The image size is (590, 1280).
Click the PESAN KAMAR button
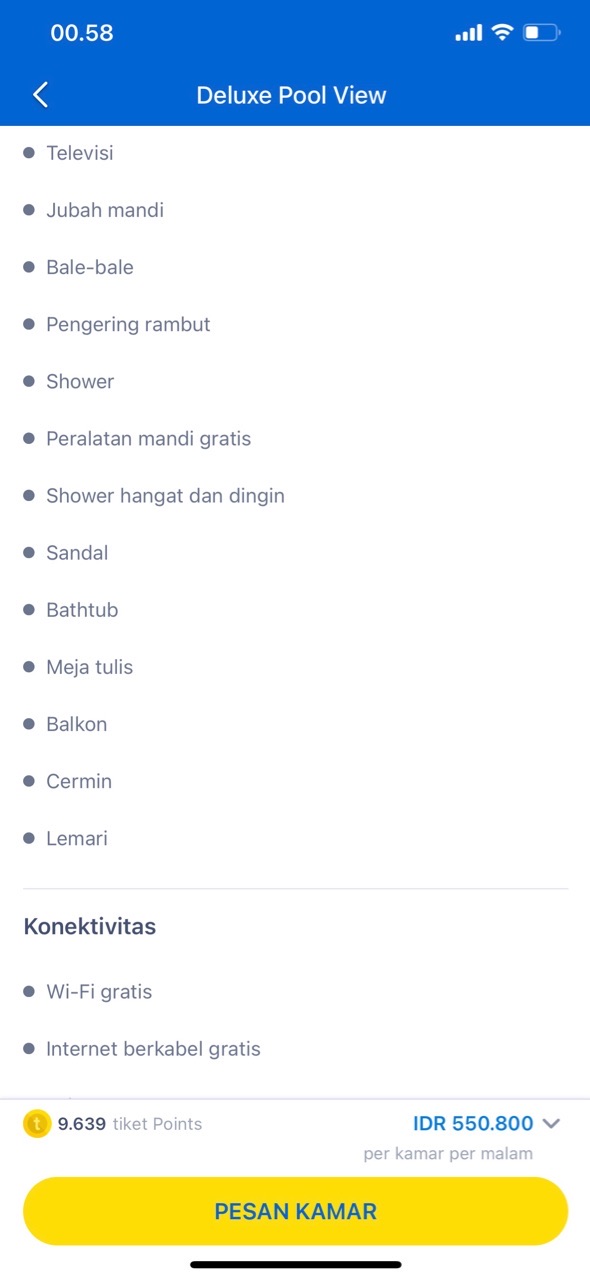pos(295,1211)
